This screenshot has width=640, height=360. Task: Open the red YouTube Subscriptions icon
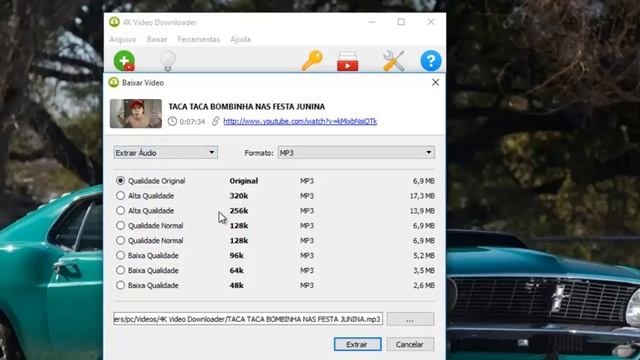click(x=347, y=61)
